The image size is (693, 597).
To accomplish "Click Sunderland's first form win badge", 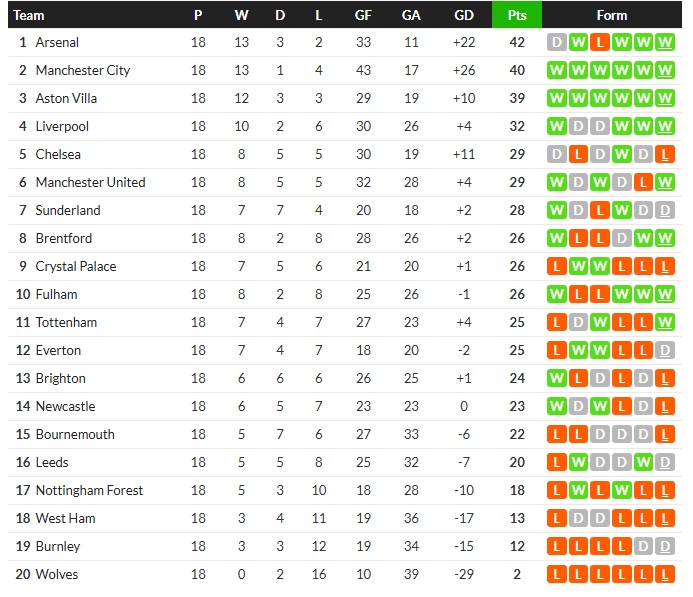I will (557, 211).
